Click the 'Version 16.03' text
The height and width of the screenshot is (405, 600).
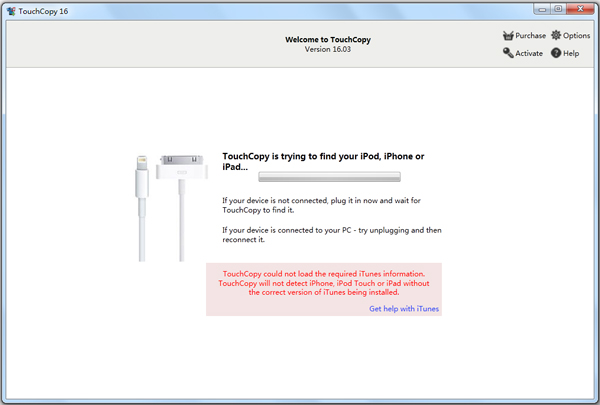(328, 49)
